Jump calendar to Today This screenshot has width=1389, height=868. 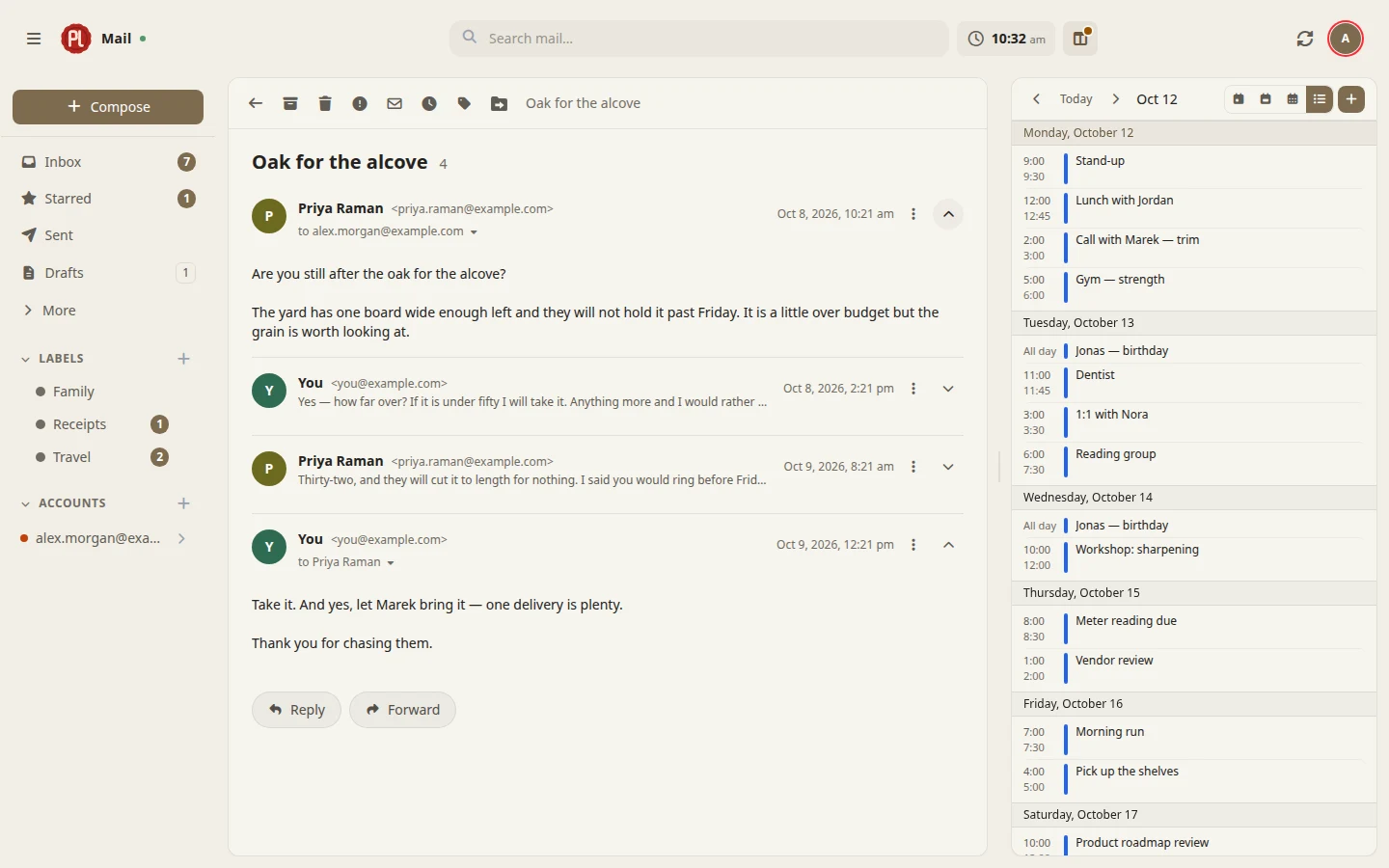click(1076, 99)
